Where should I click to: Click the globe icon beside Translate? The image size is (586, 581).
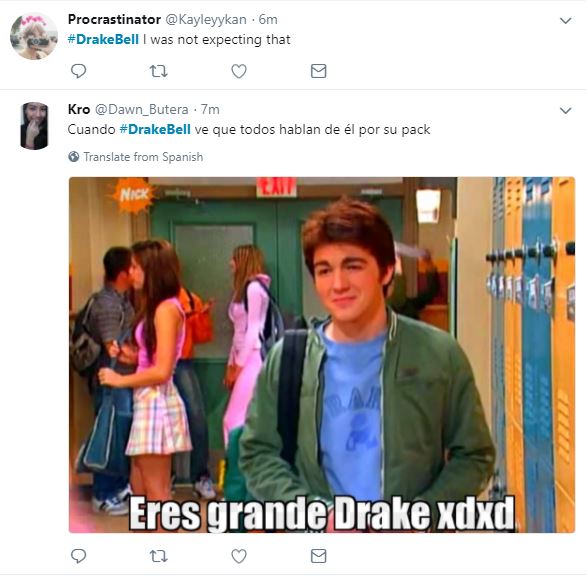tap(74, 157)
